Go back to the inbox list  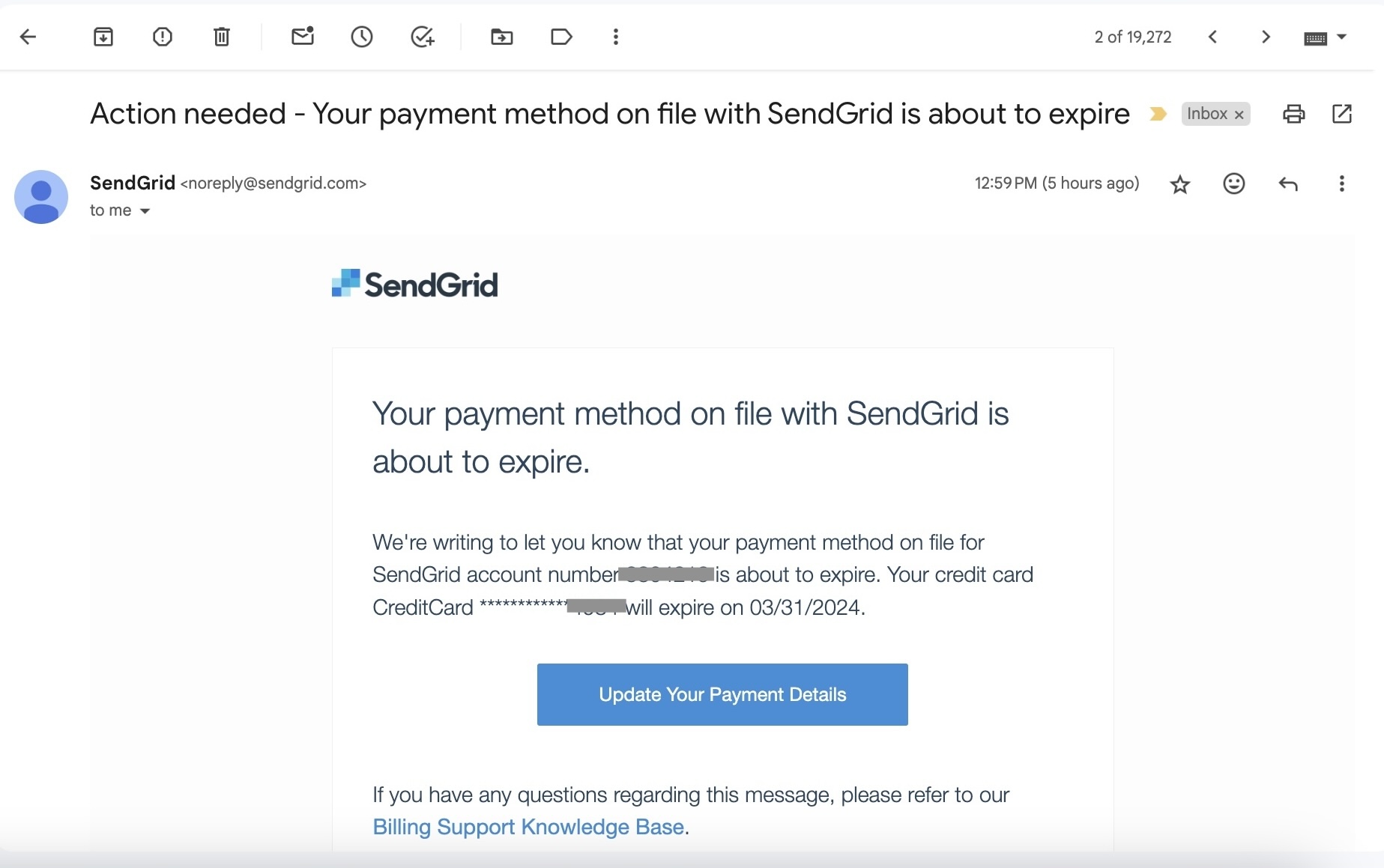point(28,37)
